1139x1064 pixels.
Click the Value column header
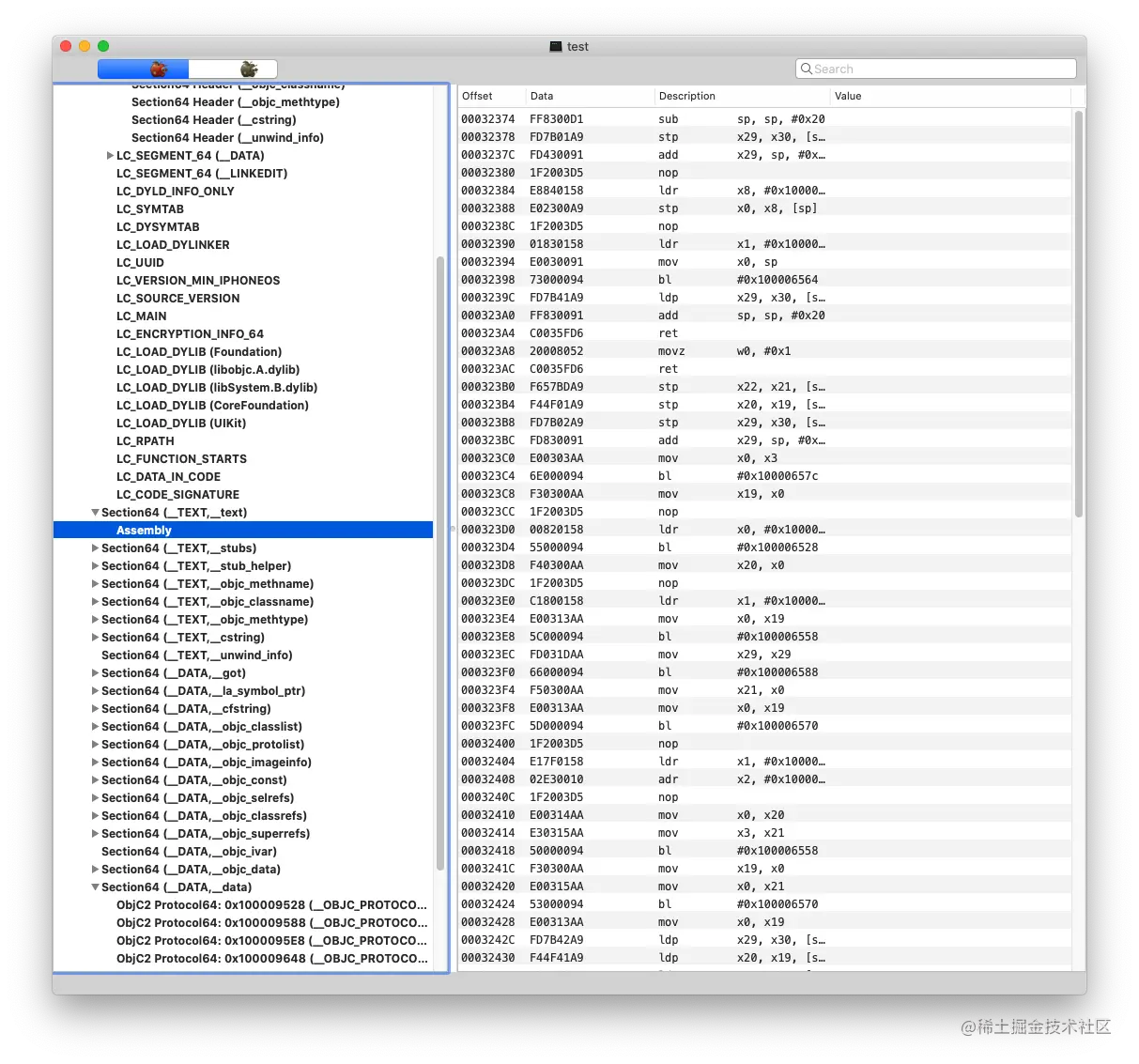coord(950,96)
